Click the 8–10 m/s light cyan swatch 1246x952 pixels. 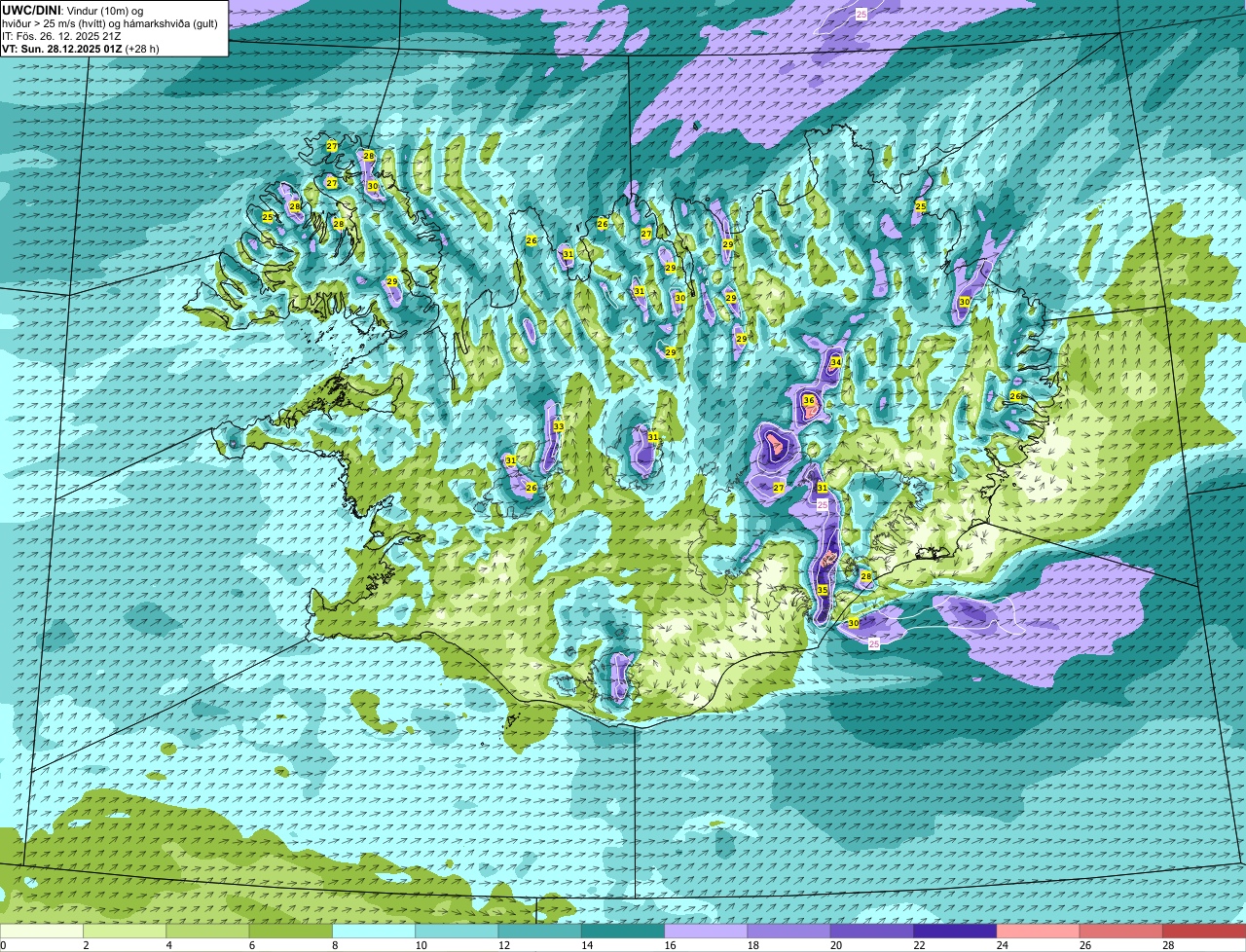point(374,931)
